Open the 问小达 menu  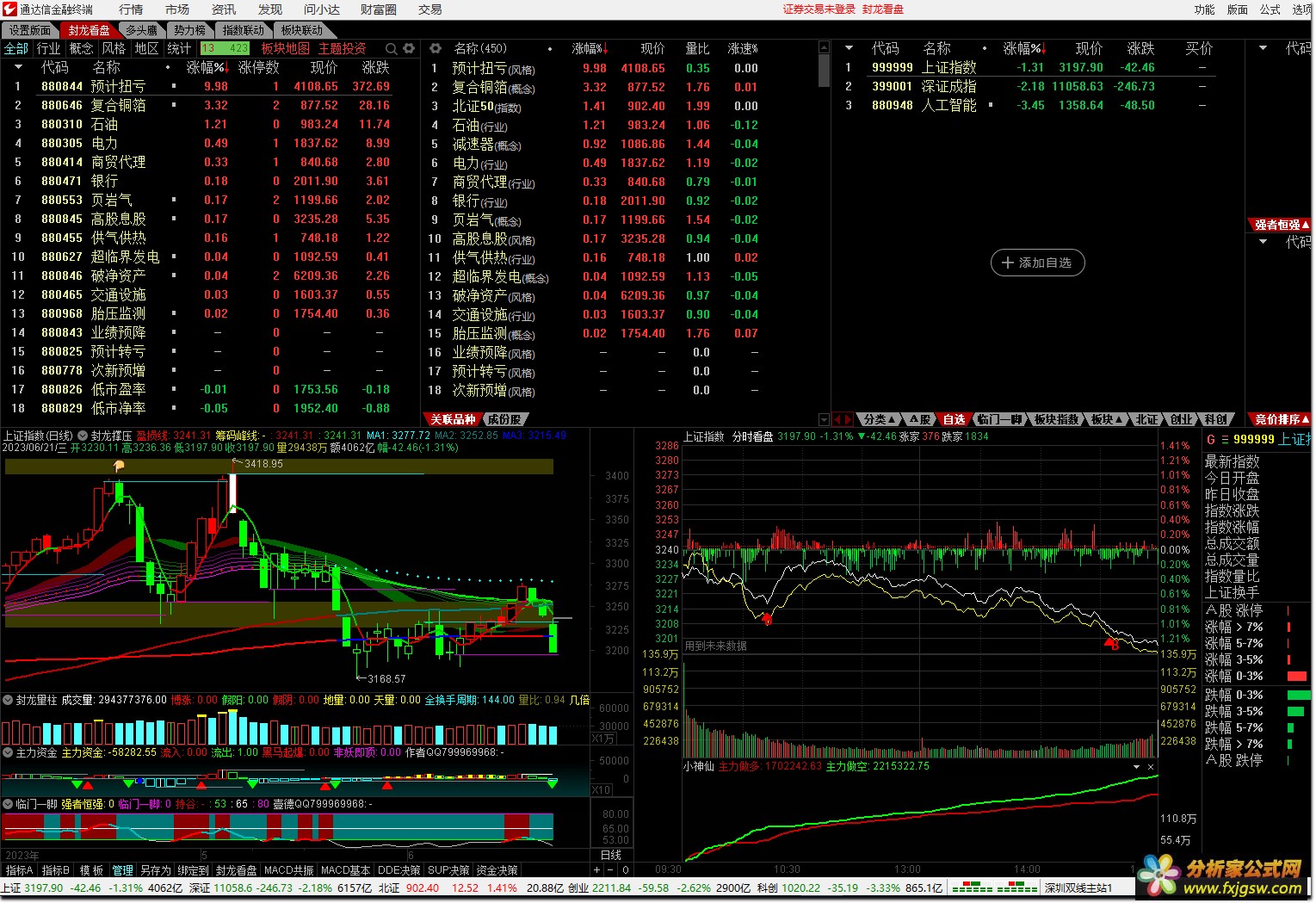click(322, 9)
